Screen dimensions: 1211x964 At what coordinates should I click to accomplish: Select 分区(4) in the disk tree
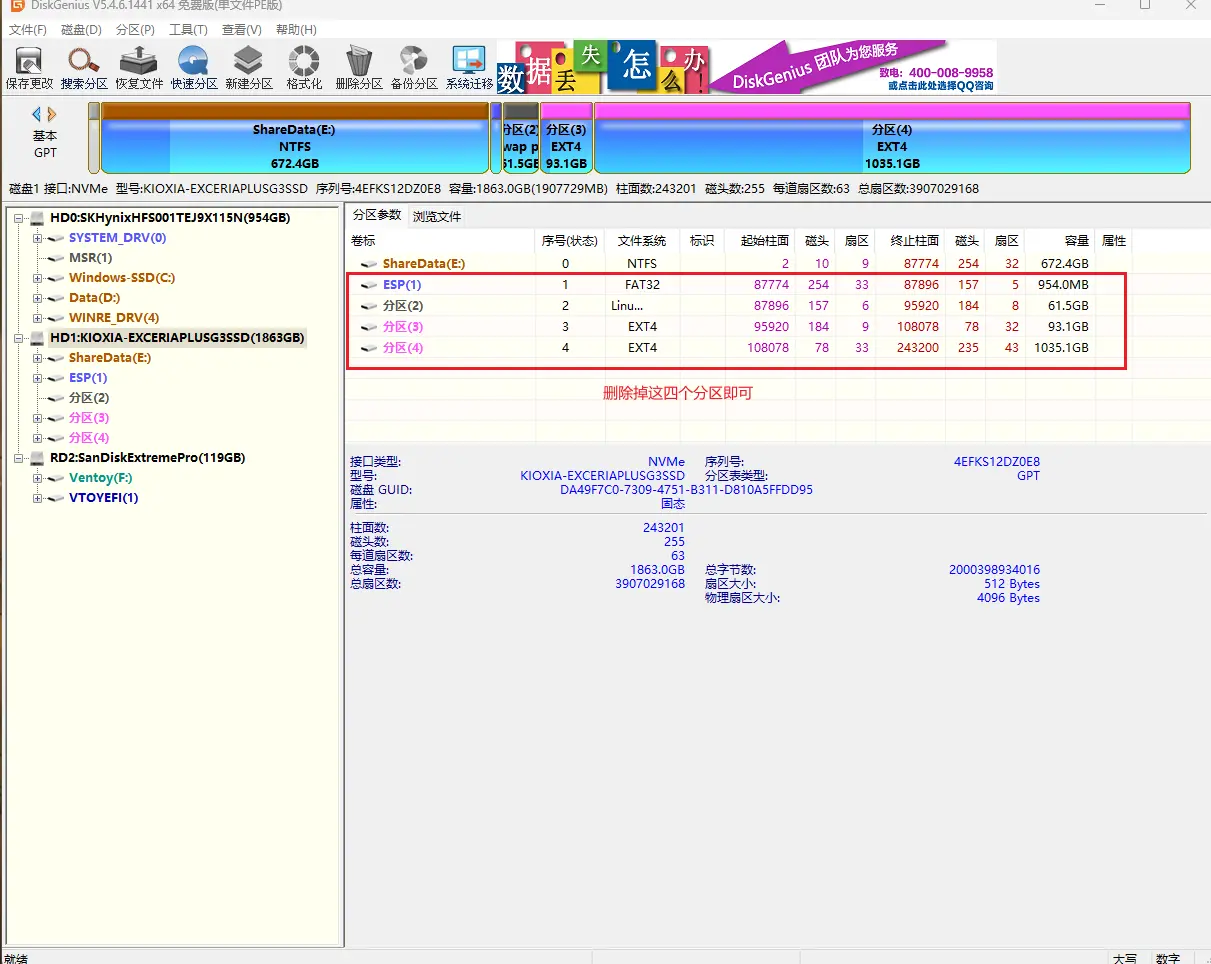[x=89, y=438]
